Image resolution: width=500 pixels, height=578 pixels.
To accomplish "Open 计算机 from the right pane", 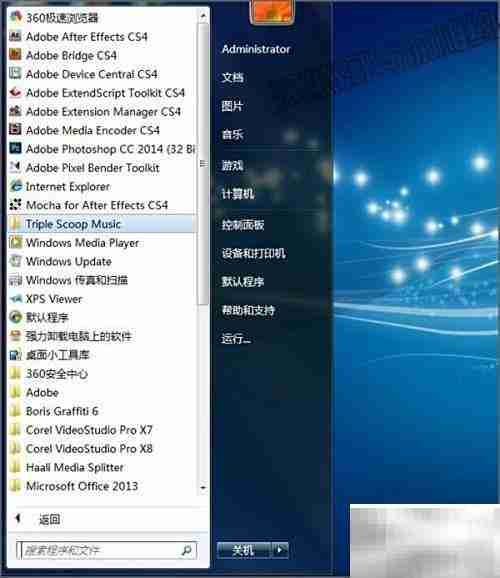I will click(x=237, y=194).
